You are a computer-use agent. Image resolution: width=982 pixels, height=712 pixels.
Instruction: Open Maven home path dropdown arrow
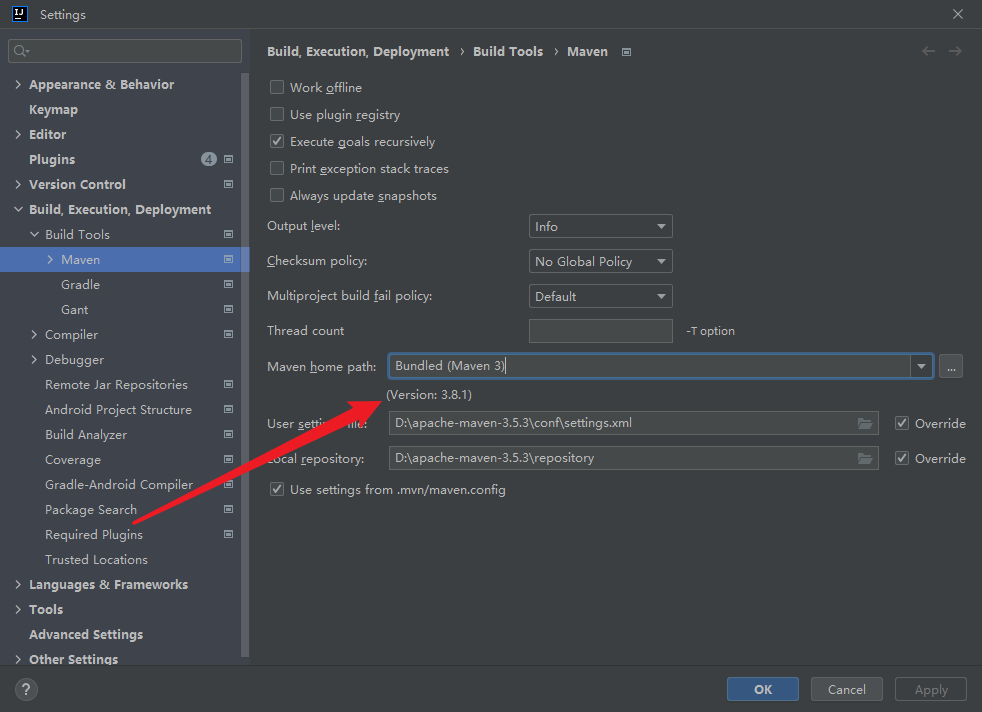[921, 366]
